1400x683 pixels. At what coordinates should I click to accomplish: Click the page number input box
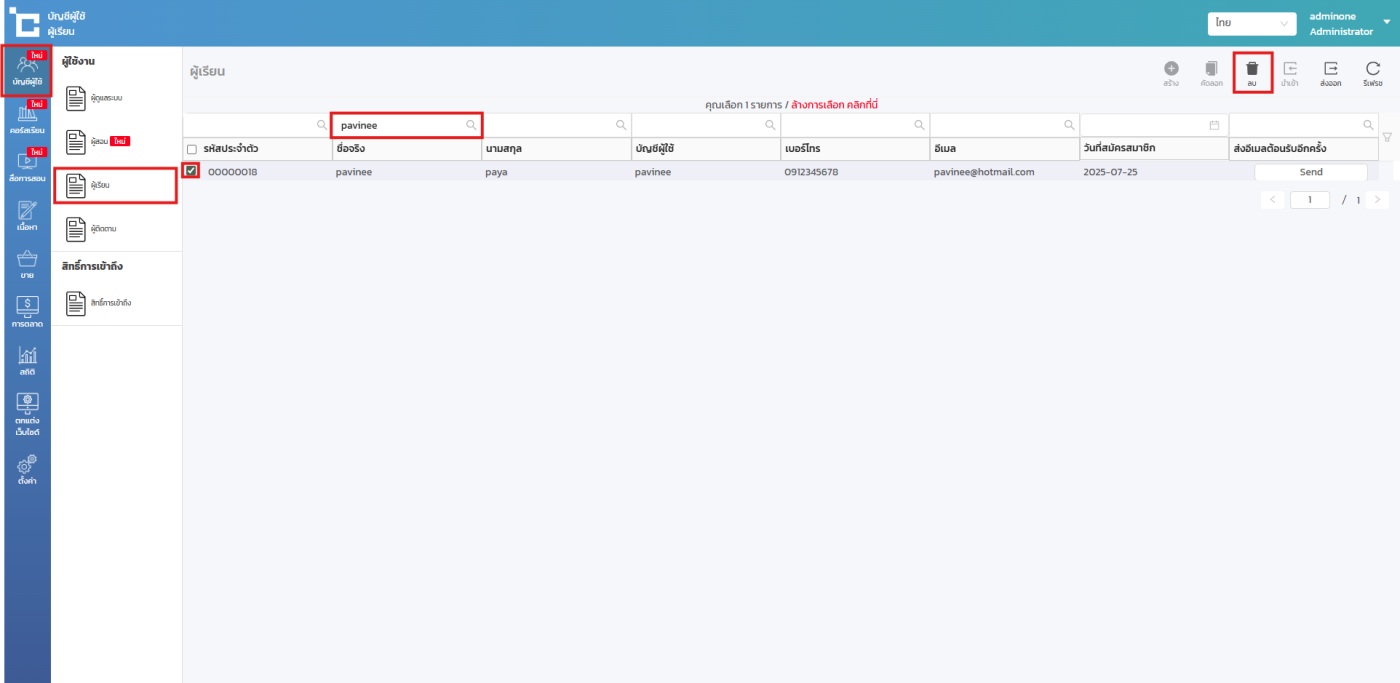click(x=1309, y=200)
